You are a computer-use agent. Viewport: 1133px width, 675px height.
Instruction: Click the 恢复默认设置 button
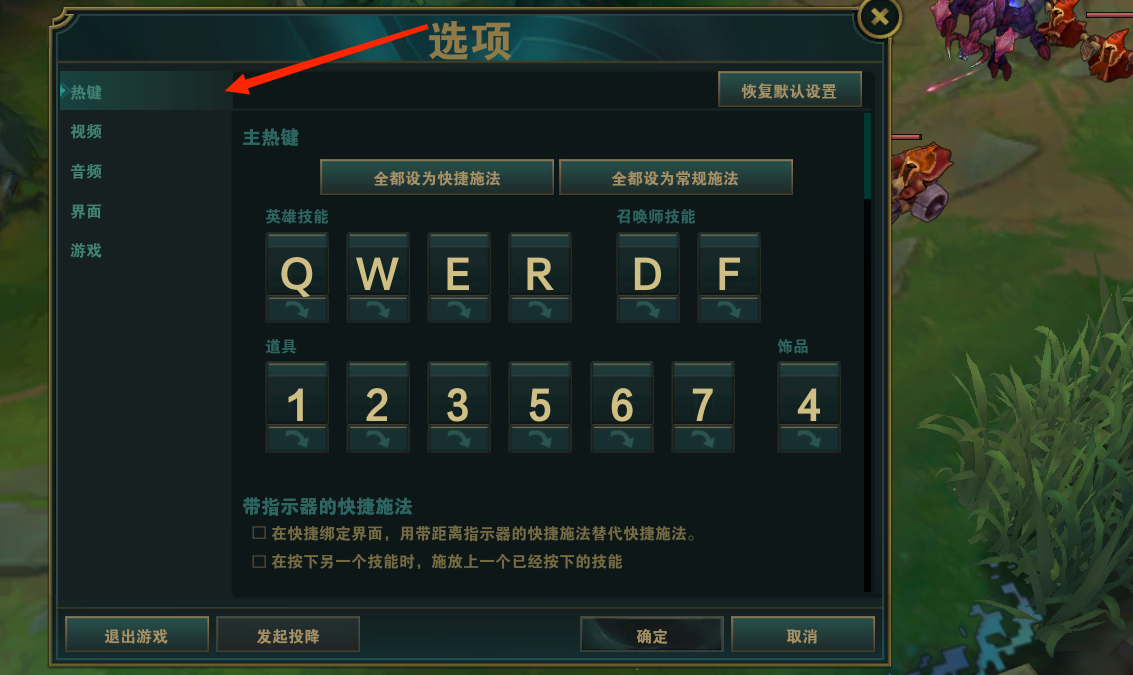point(790,90)
